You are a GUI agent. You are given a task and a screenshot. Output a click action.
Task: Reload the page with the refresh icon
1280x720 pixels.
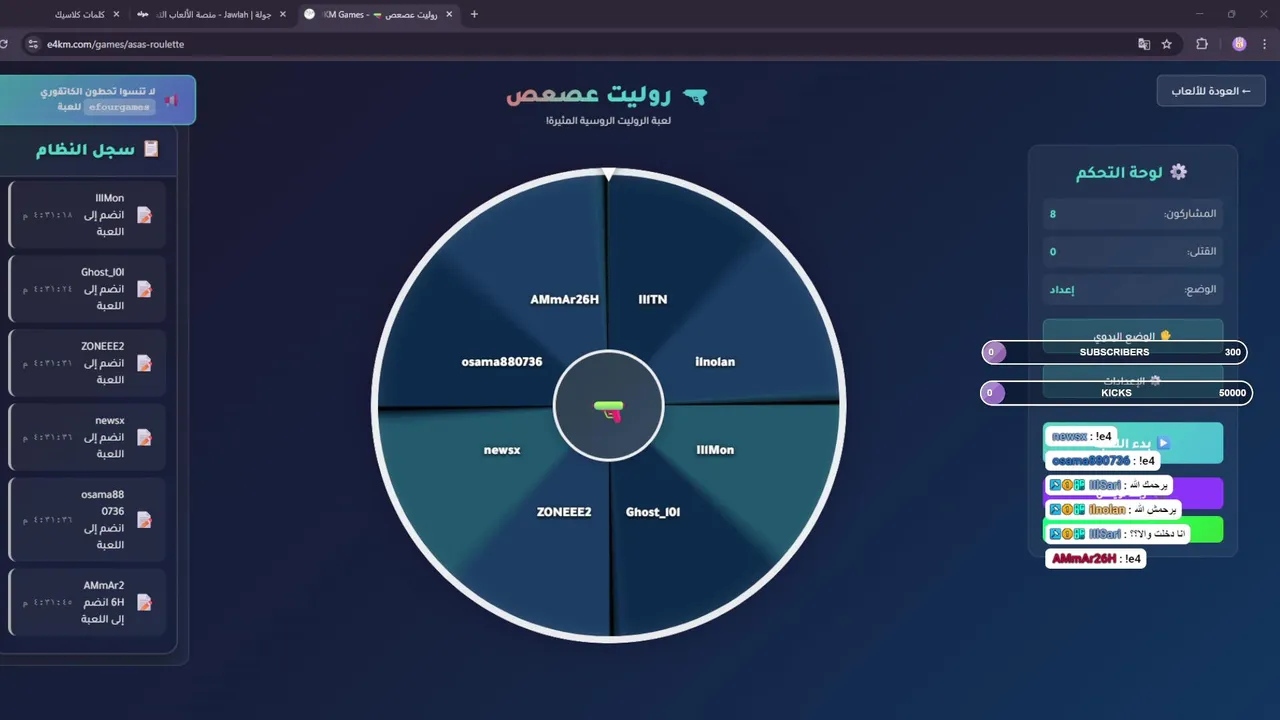[x=4, y=44]
